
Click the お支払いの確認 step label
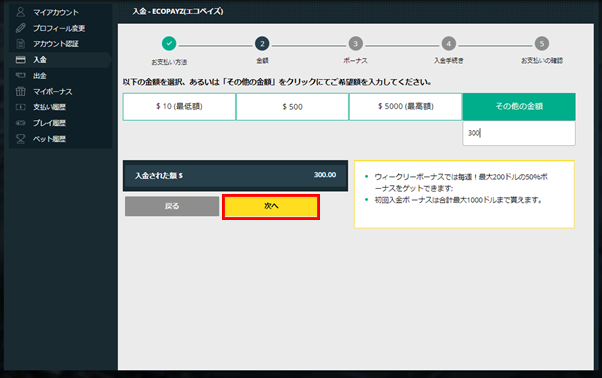tap(542, 61)
